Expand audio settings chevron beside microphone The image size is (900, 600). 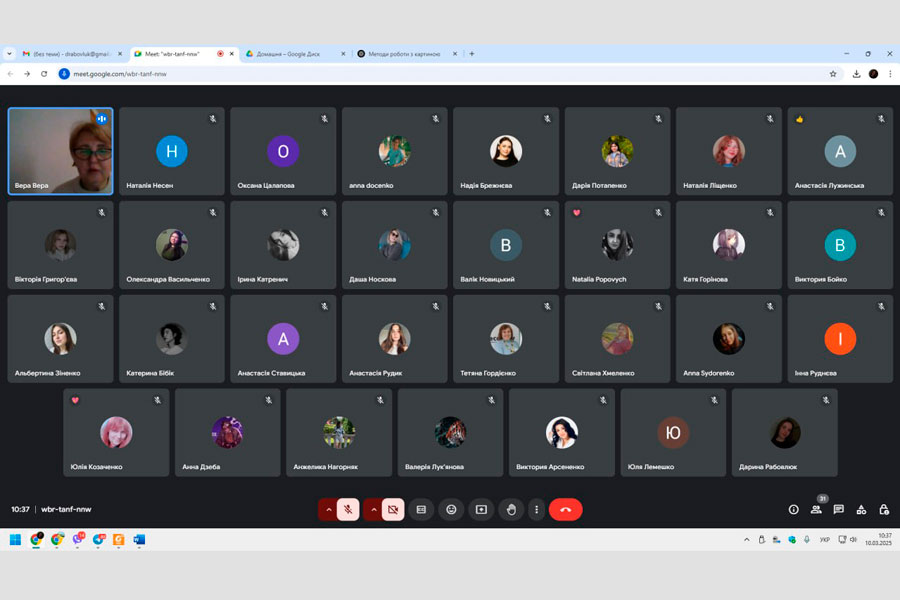click(328, 509)
